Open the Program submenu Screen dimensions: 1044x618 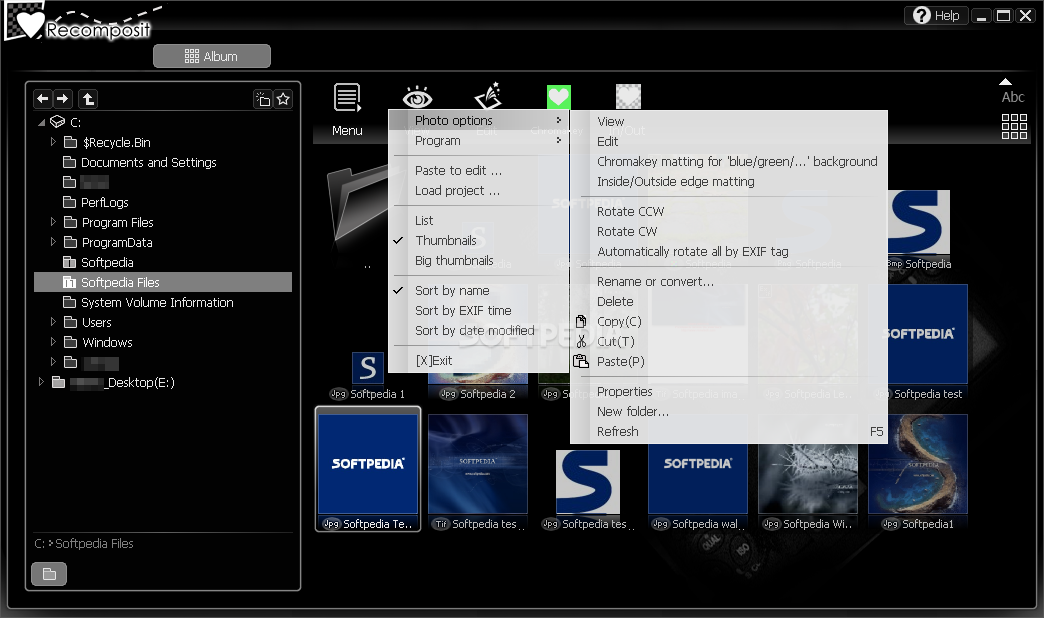[478, 141]
